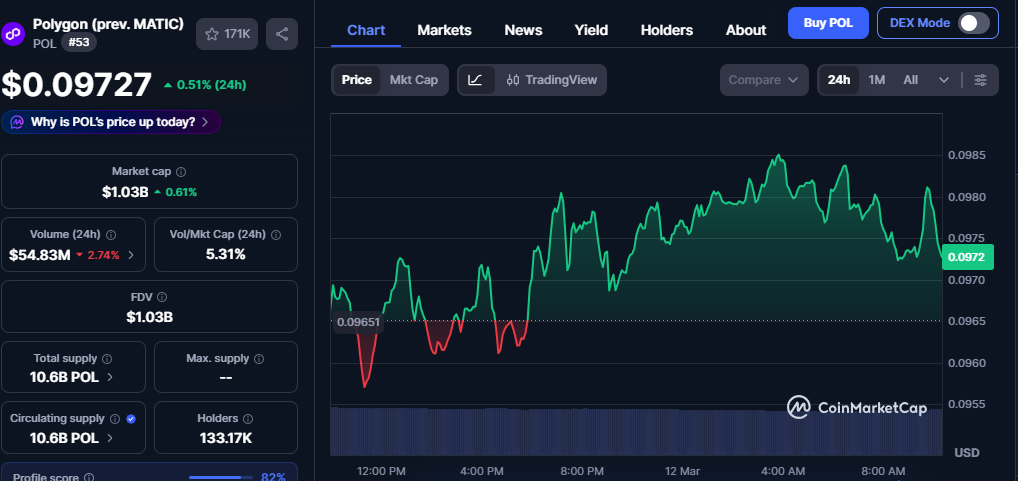The height and width of the screenshot is (481, 1018).
Task: Click the info icon beside FDV
Action: 162,297
